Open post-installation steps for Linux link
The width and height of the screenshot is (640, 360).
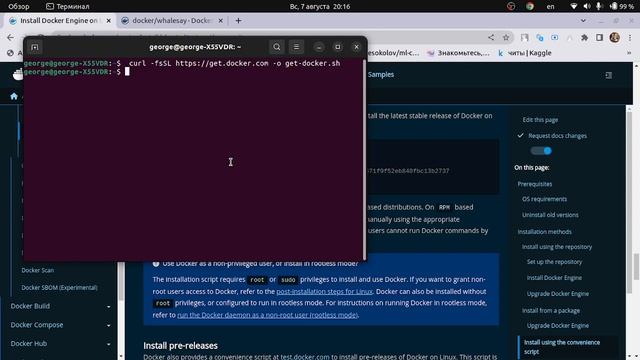coord(324,291)
